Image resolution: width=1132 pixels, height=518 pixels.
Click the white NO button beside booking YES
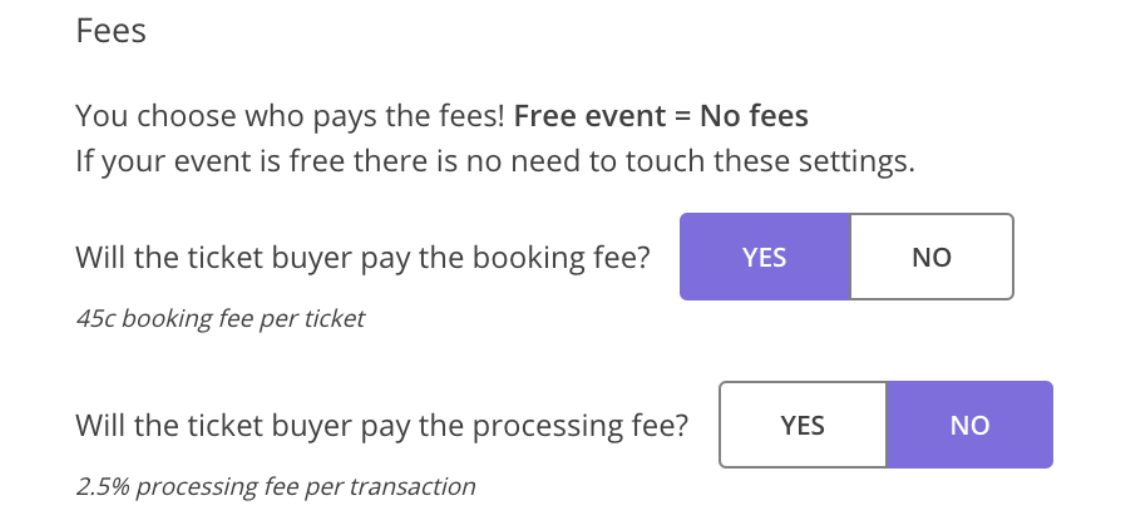[931, 257]
